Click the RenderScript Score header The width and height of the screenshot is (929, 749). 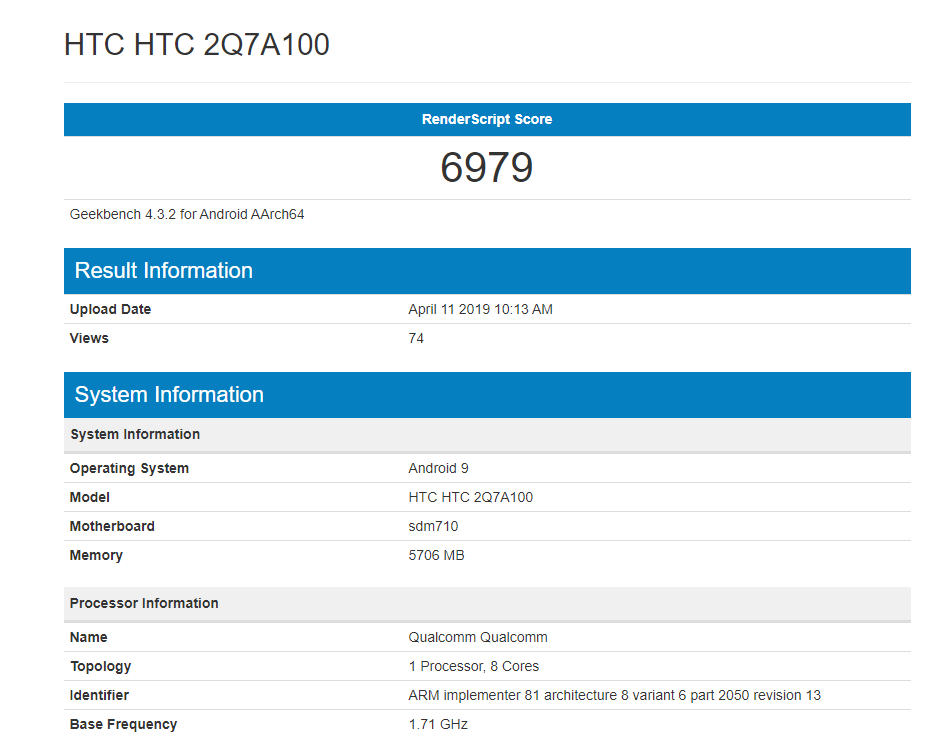[x=487, y=119]
